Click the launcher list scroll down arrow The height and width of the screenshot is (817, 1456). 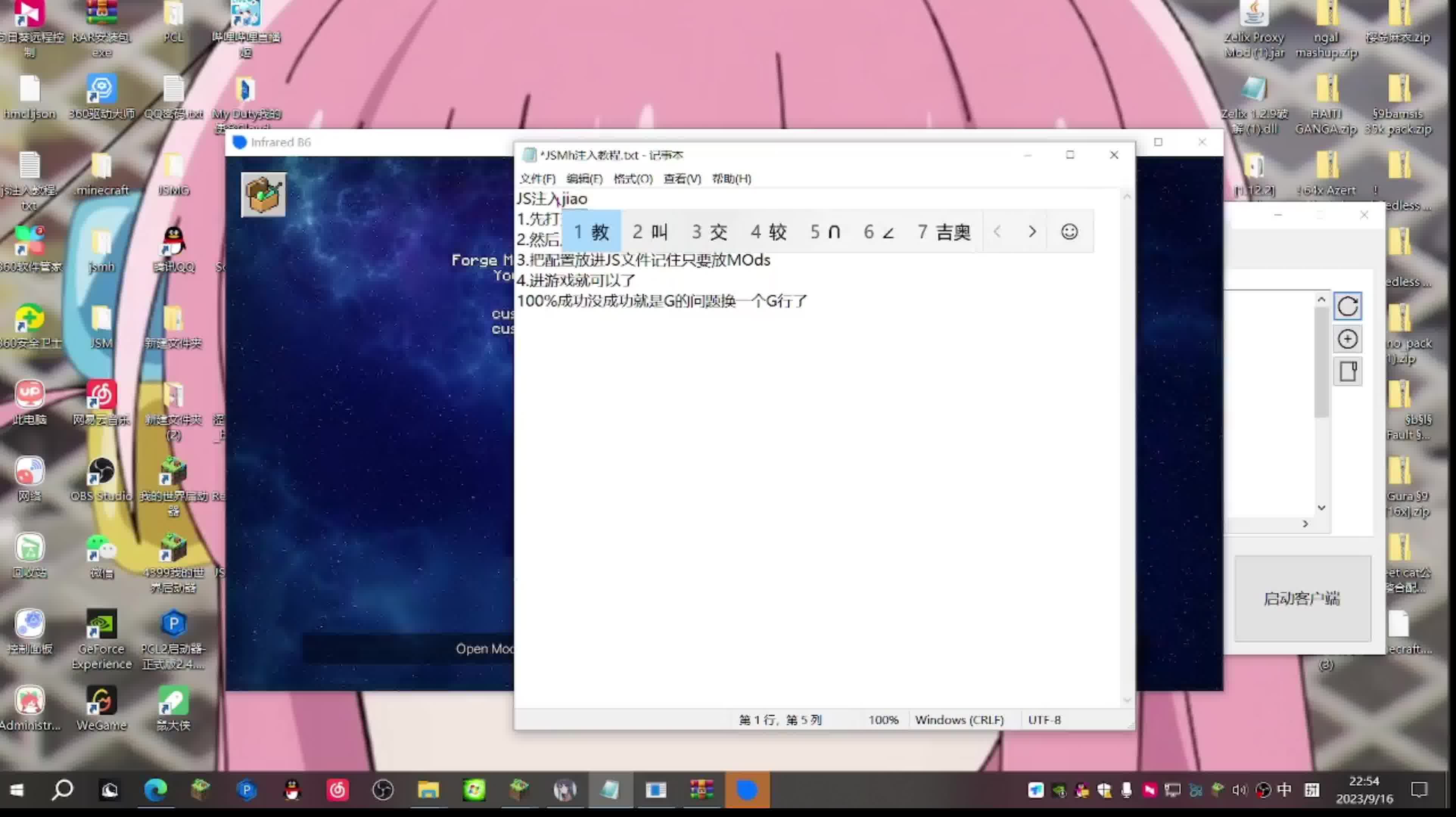click(1321, 507)
